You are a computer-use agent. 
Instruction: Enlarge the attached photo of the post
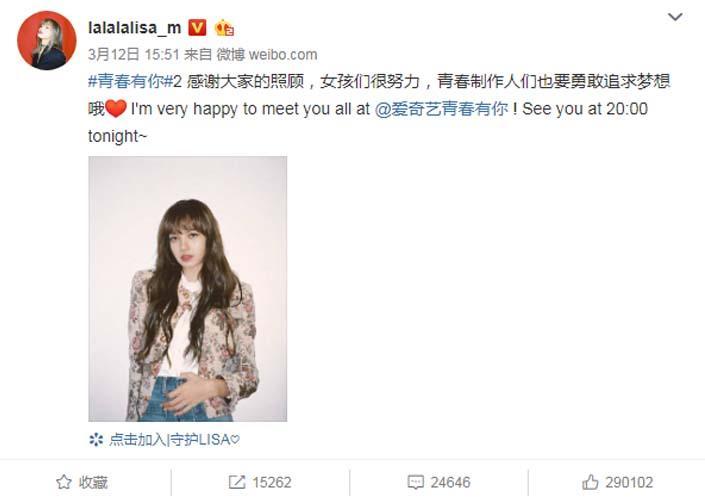pos(187,289)
